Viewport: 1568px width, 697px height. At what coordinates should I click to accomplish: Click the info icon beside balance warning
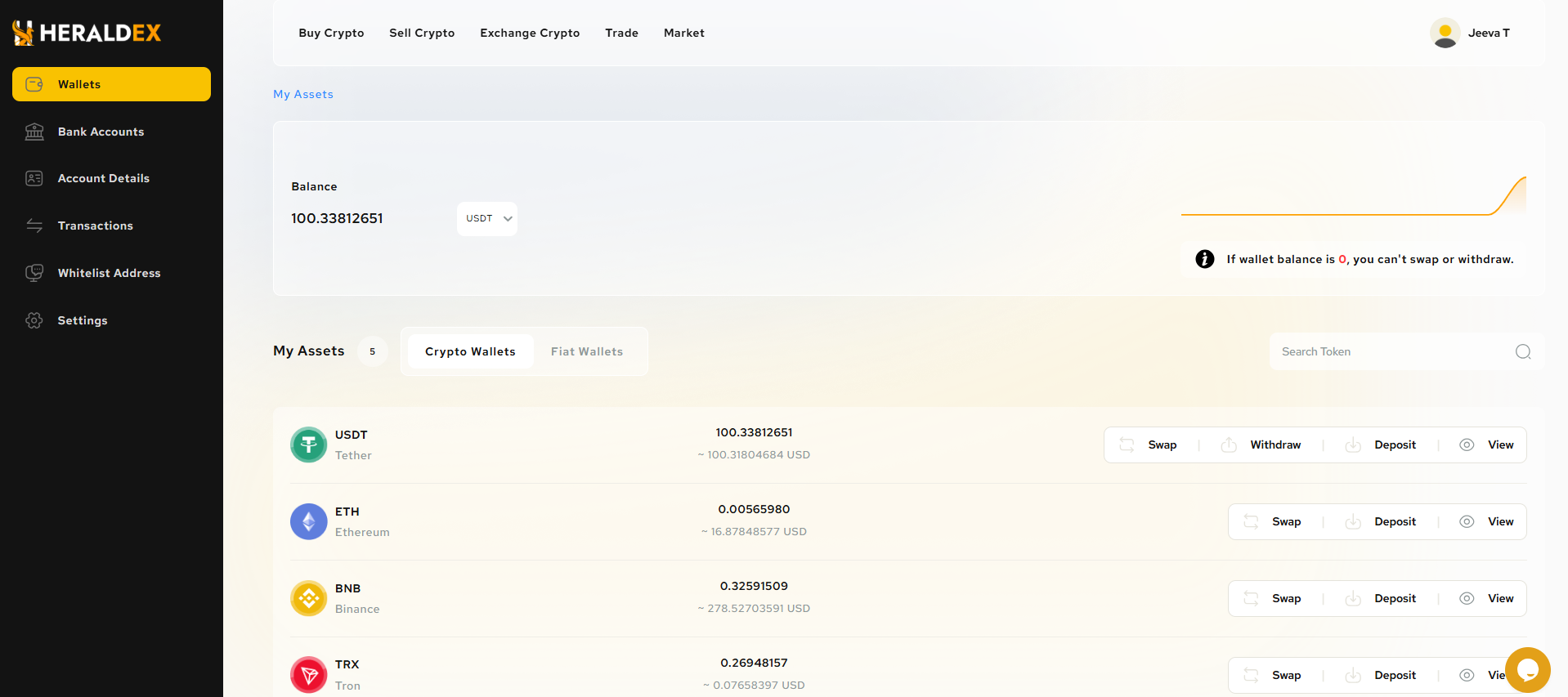click(1204, 259)
